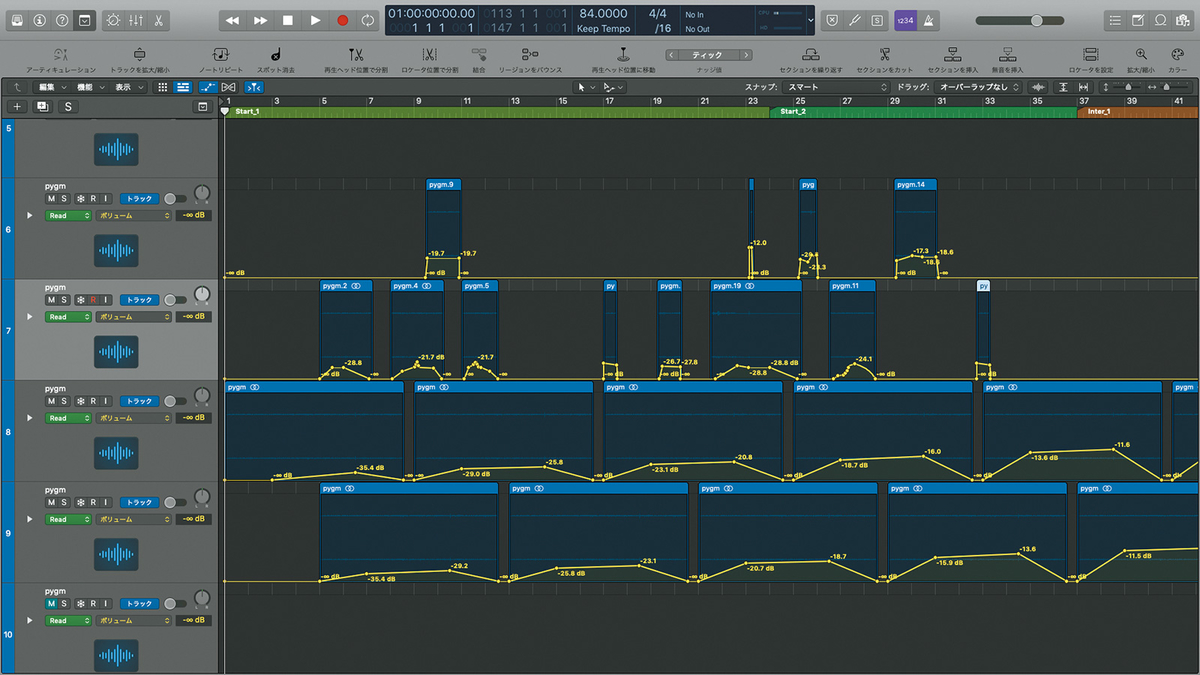The width and height of the screenshot is (1200, 675).
Task: Toggle the 1234 Count-in button
Action: click(905, 20)
